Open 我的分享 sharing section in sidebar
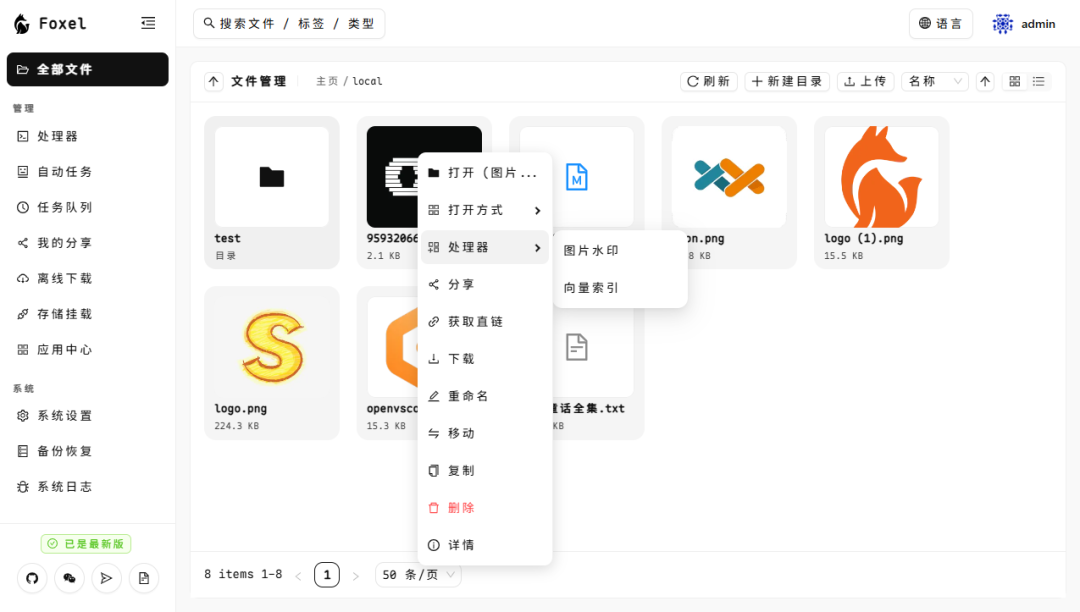Image resolution: width=1080 pixels, height=612 pixels. [64, 243]
